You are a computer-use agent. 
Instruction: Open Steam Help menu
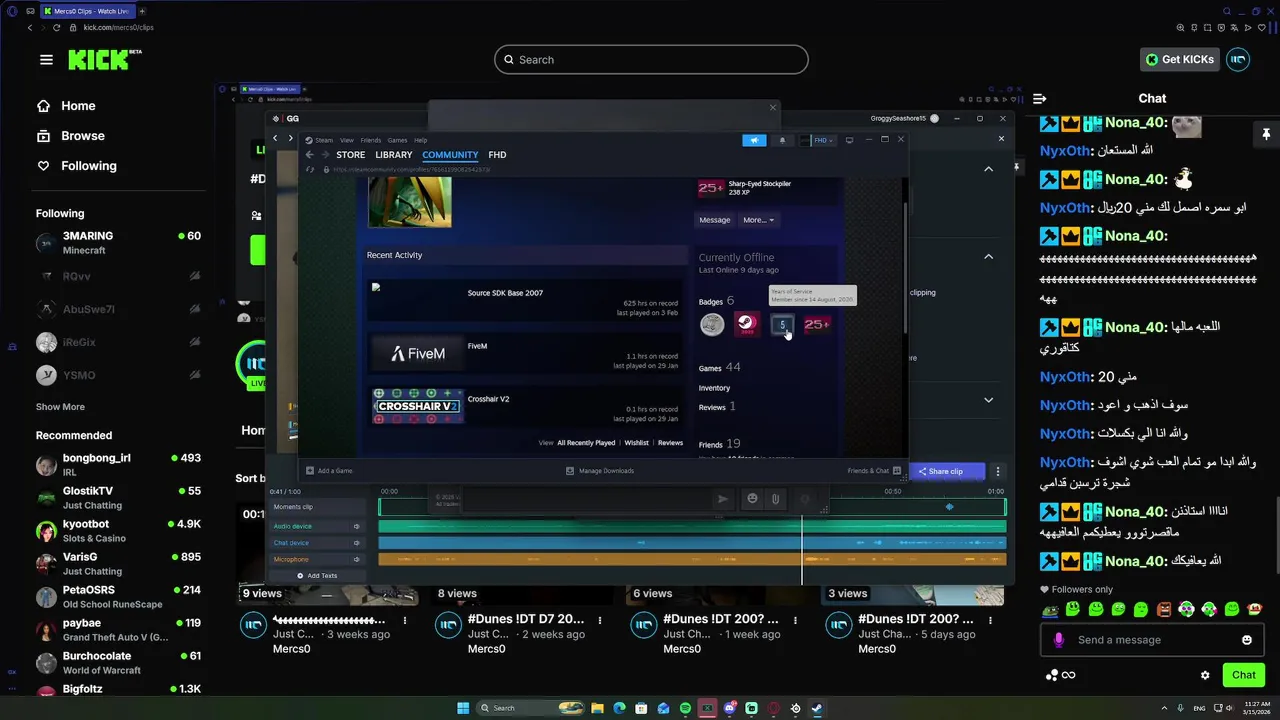[421, 140]
